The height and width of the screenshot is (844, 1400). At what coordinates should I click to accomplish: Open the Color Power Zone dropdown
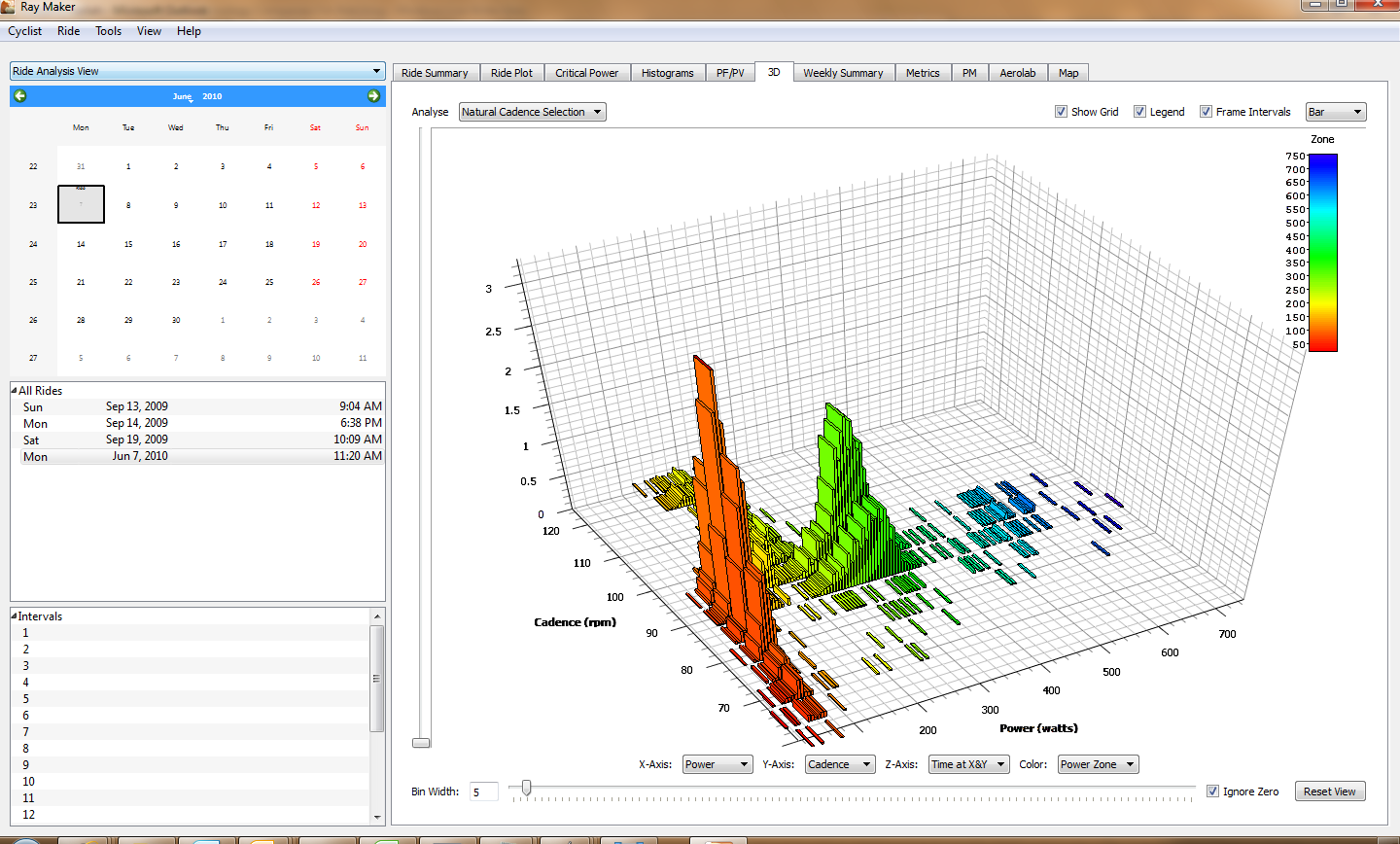point(1098,764)
